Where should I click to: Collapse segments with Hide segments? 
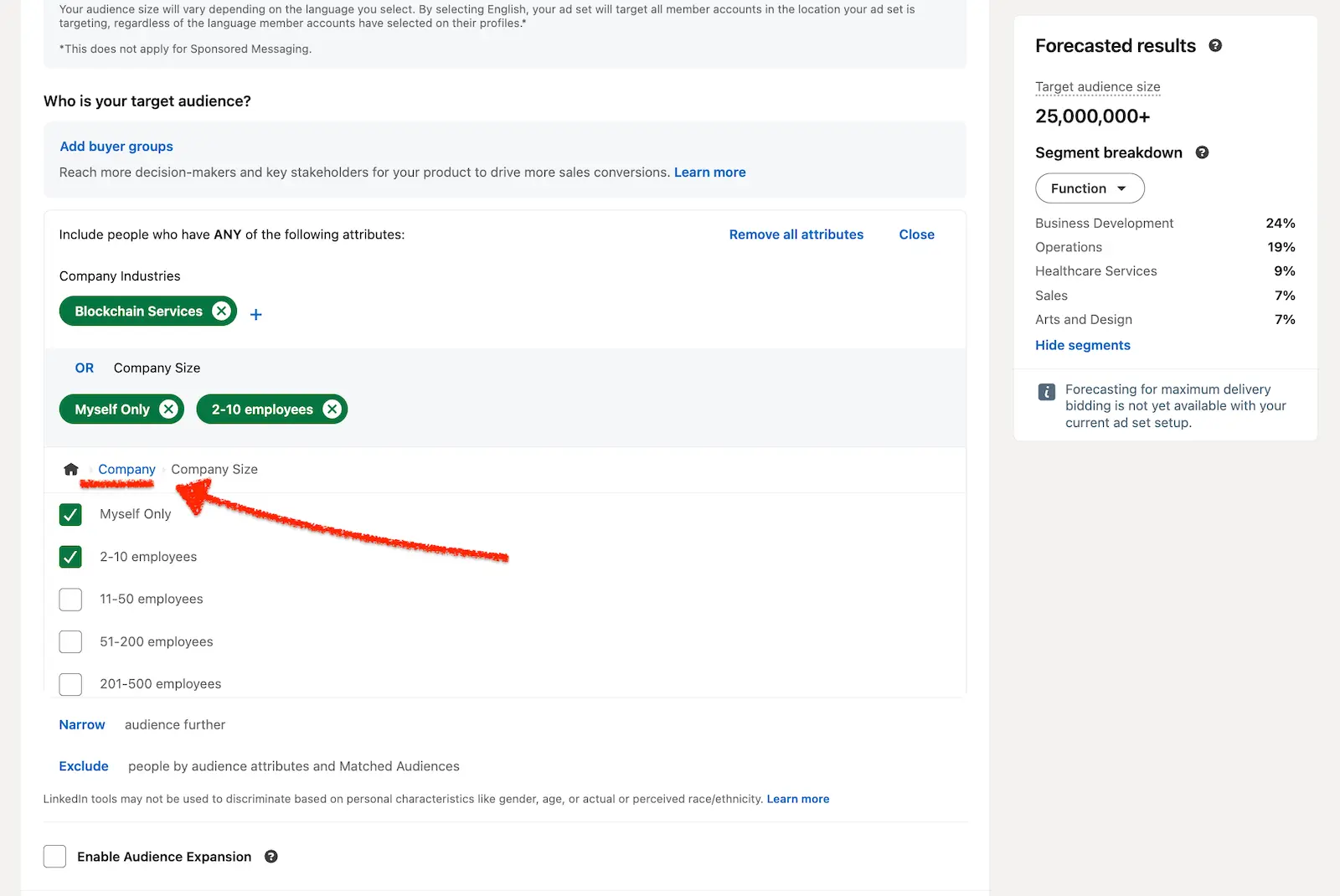pyautogui.click(x=1082, y=345)
